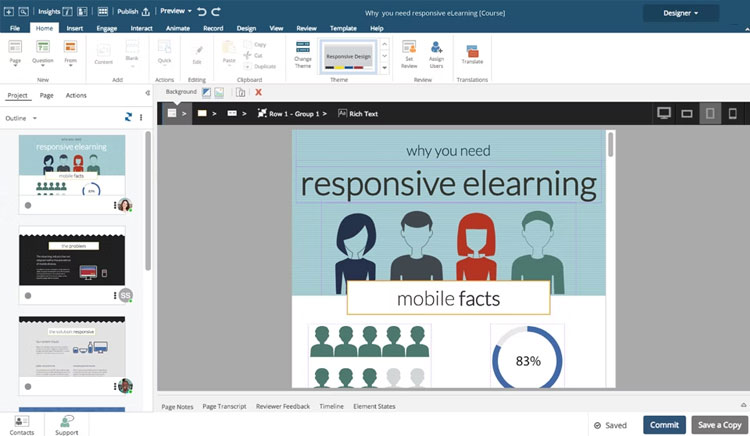Click the copy background icon
The height and width of the screenshot is (436, 750).
coord(240,92)
